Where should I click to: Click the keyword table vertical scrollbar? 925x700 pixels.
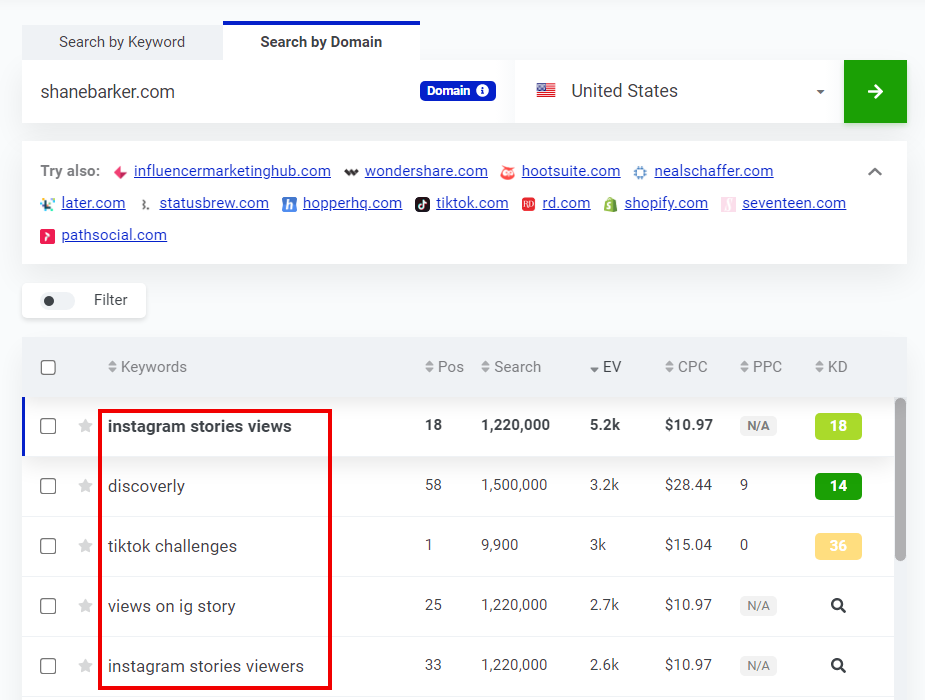point(900,479)
